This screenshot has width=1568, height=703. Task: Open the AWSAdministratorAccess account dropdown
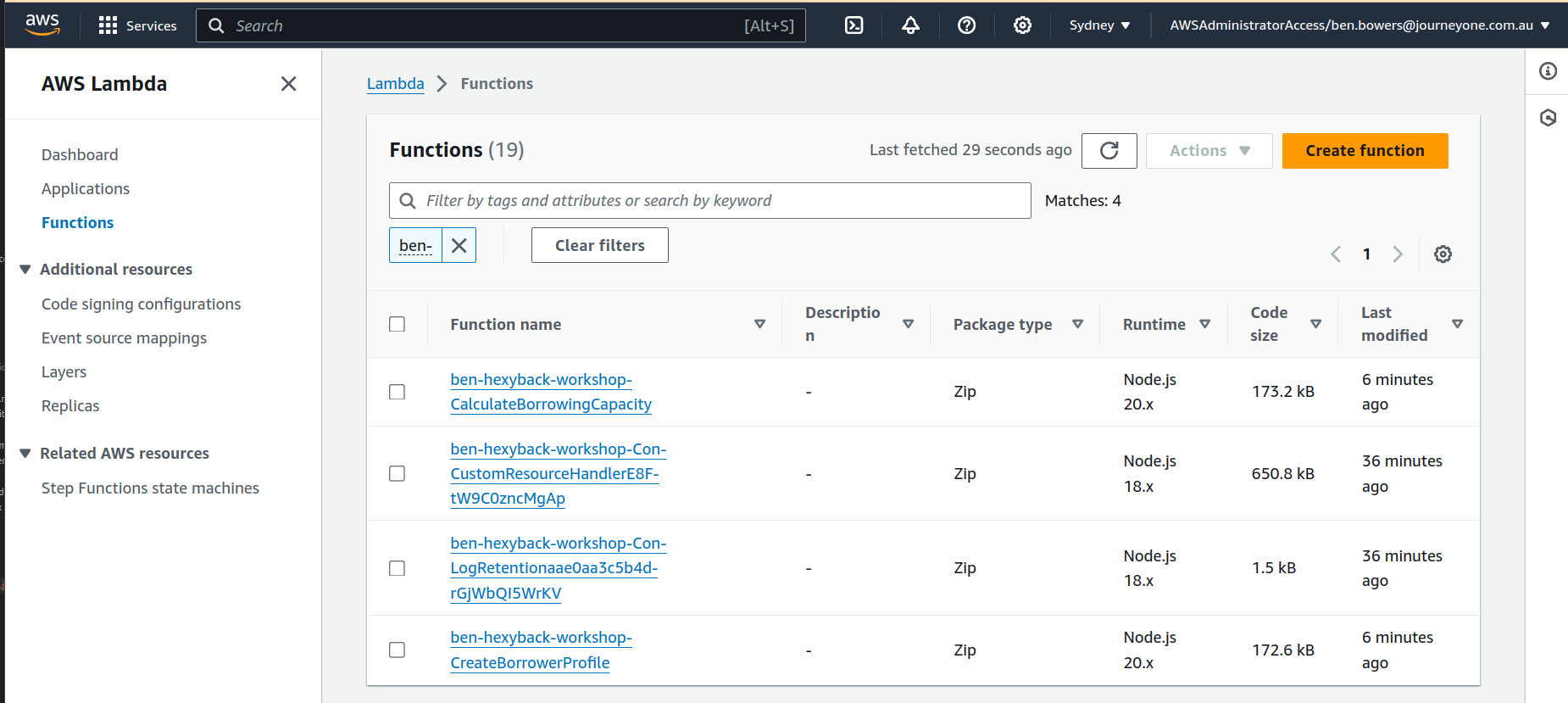point(1359,25)
